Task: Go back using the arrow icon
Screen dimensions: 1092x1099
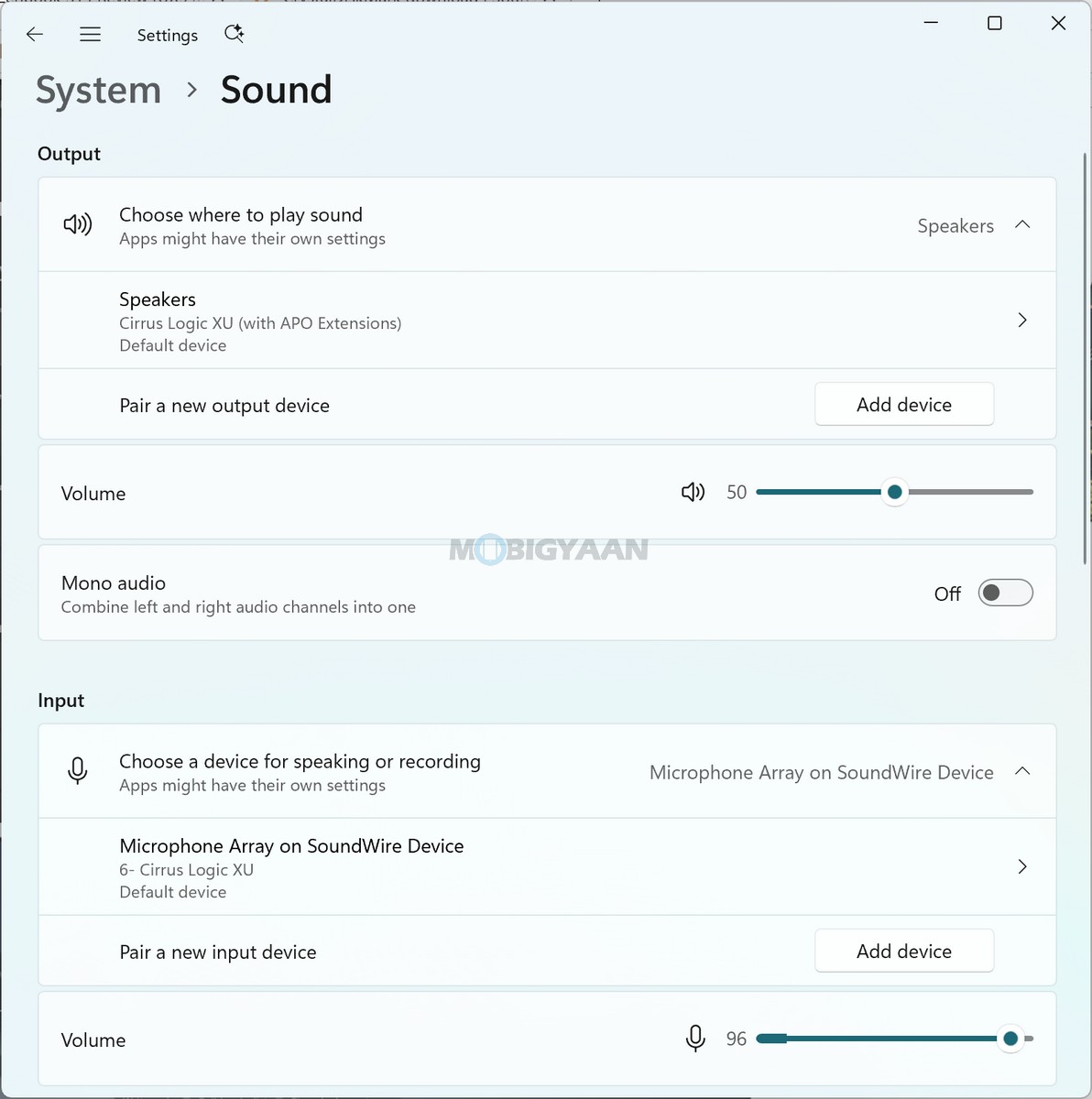Action: [35, 35]
